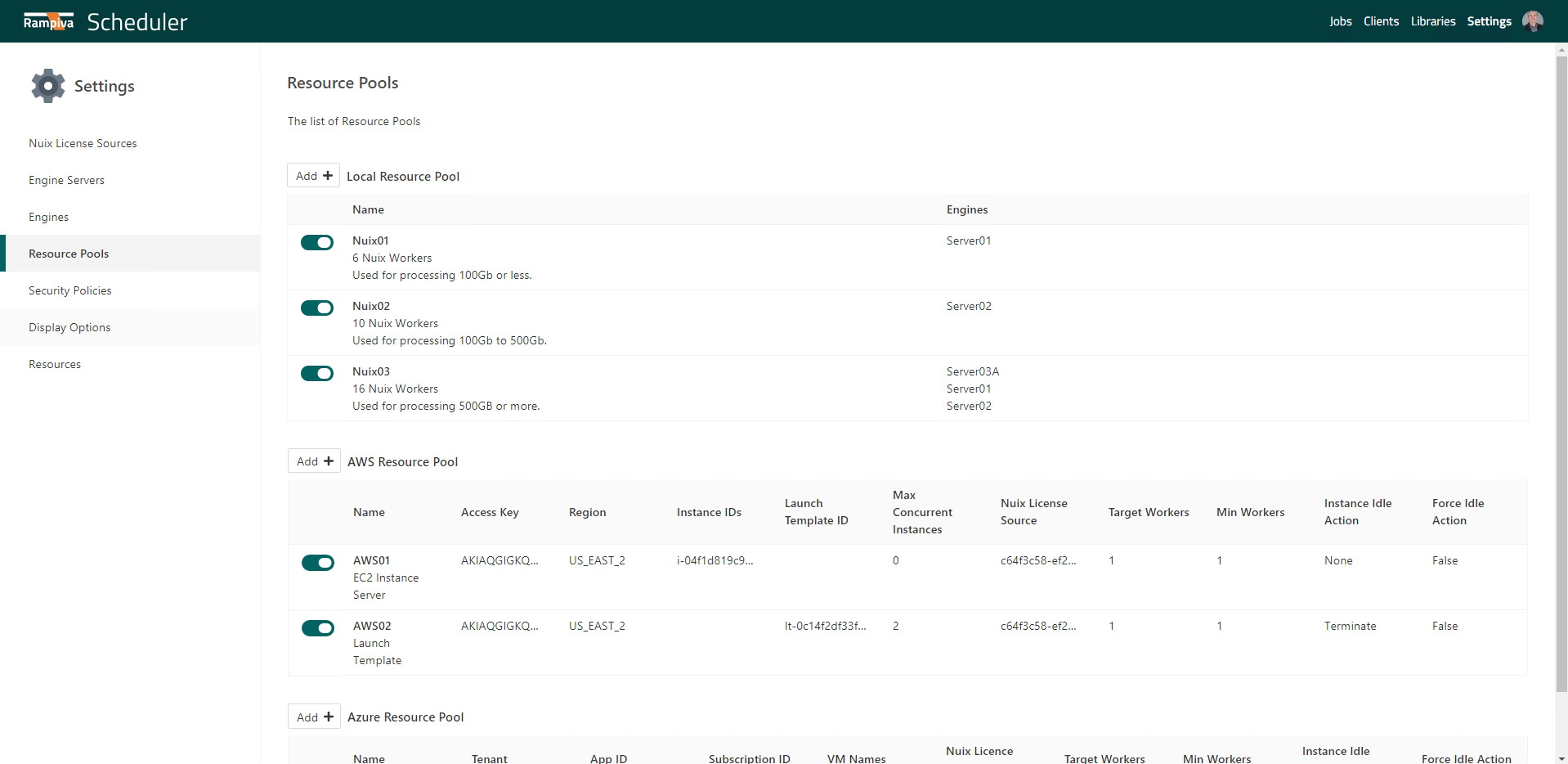Screen dimensions: 1568x764
Task: Switch off the Nuix03 resource pool
Action: click(x=317, y=374)
